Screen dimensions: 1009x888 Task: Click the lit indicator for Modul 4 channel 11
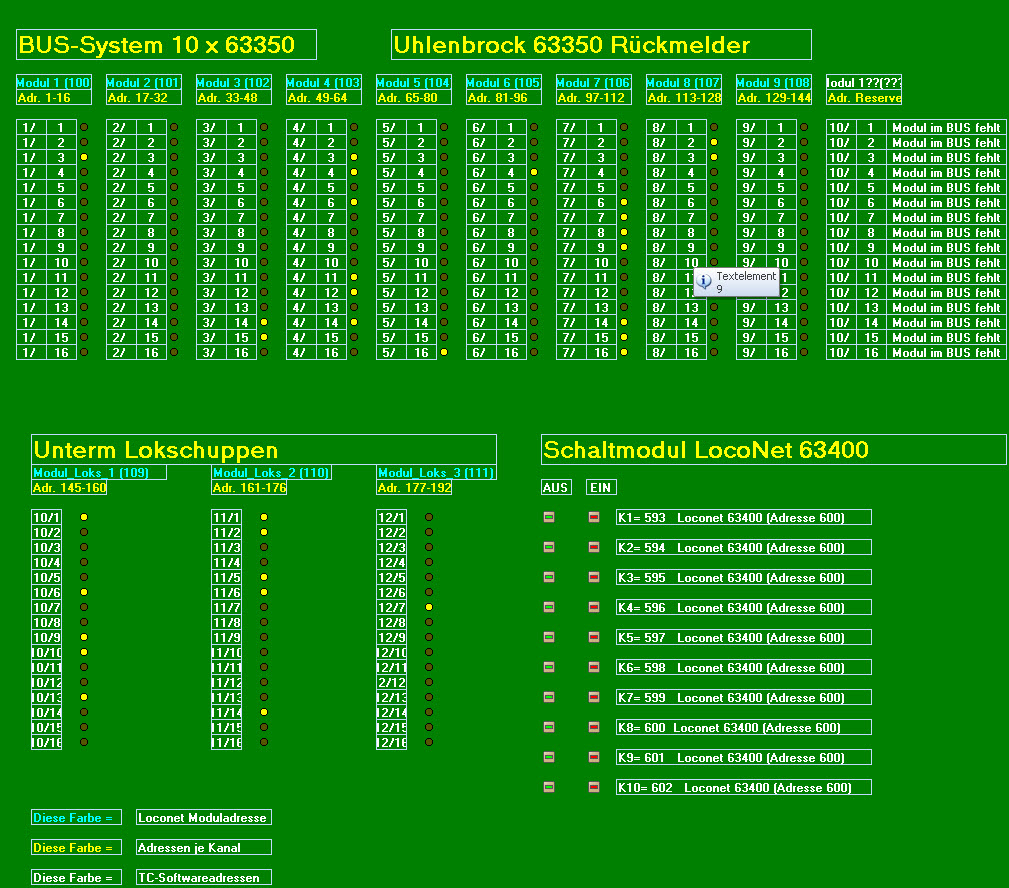[x=354, y=277]
